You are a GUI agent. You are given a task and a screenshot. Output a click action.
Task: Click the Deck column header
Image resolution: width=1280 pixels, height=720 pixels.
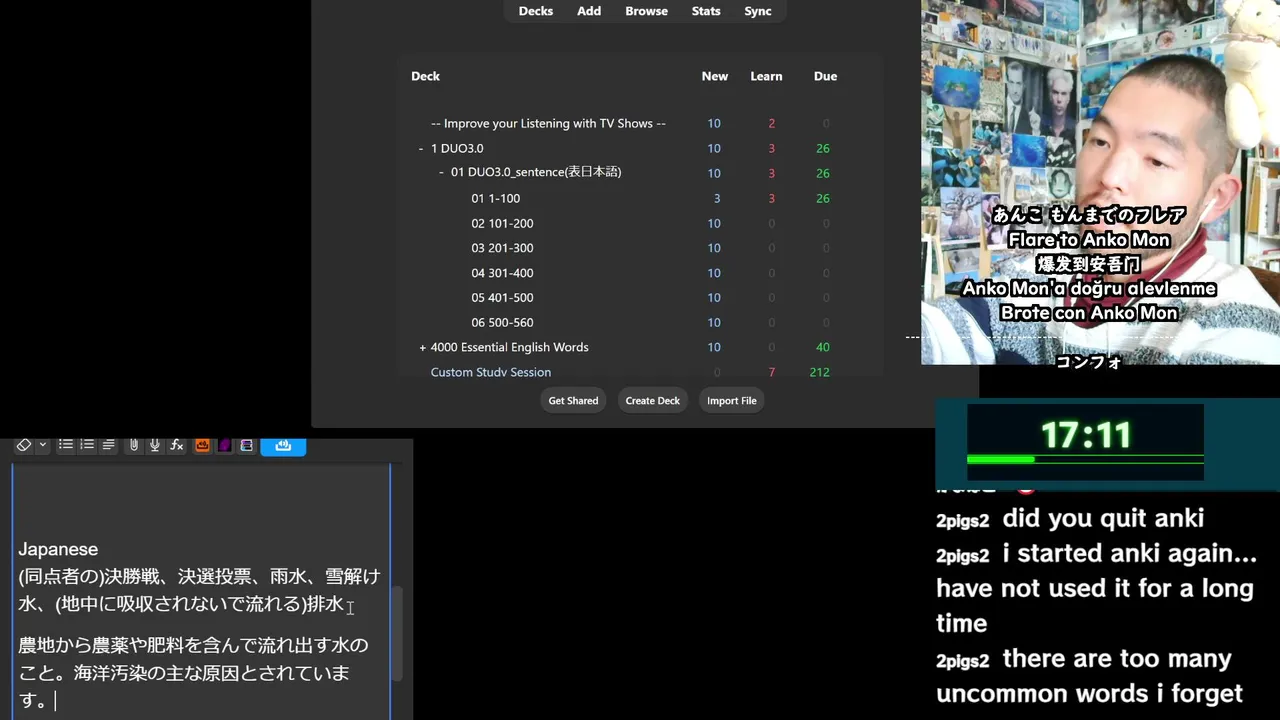tap(425, 76)
